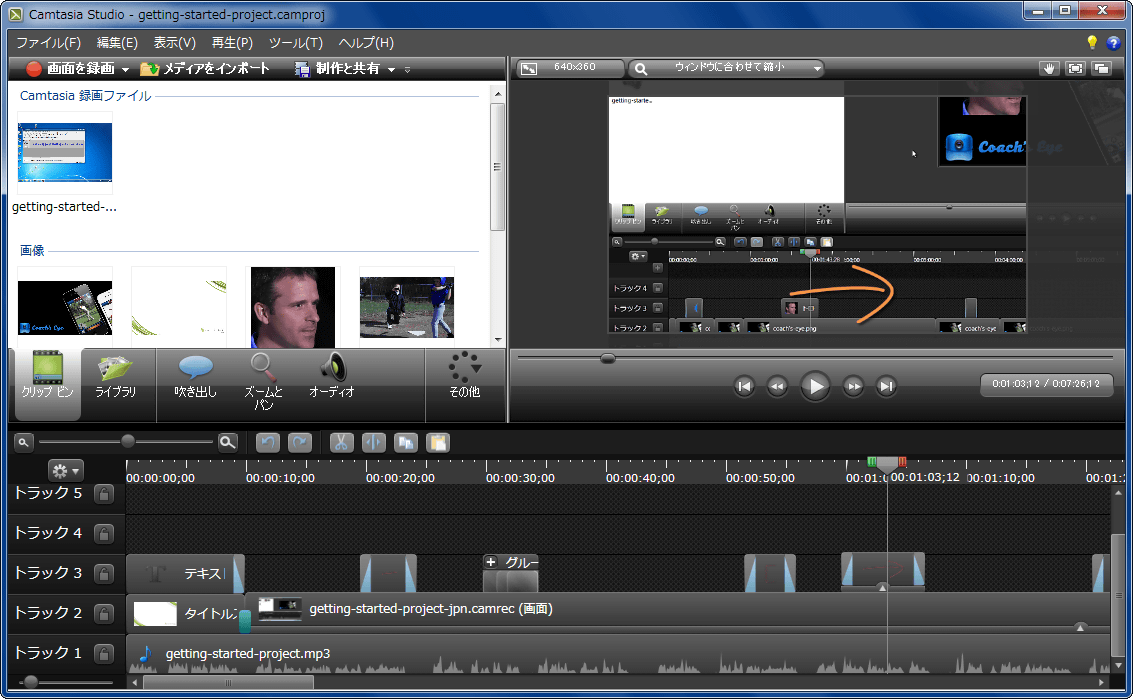Click the light bulb tips icon
Viewport: 1133px width, 699px height.
point(1092,43)
